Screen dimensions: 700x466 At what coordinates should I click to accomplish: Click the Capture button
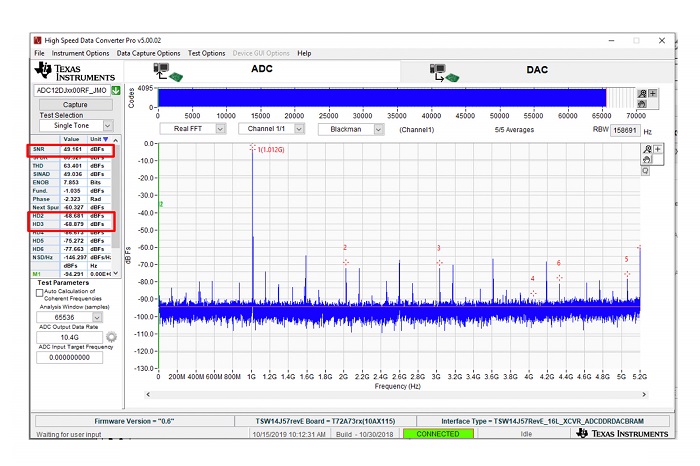pos(75,104)
